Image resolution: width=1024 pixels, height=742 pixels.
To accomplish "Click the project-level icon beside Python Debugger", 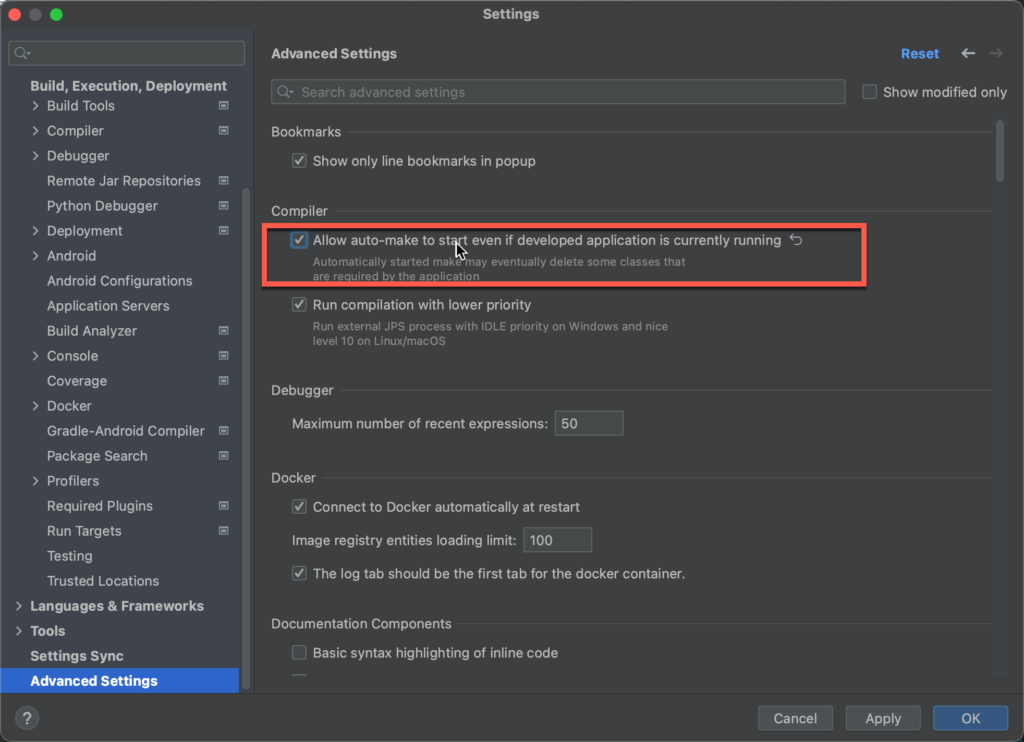I will pos(223,206).
